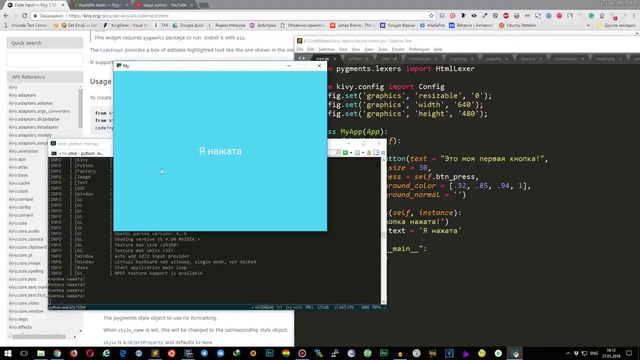This screenshot has width=640, height=360.
Task: Click the API Reference sidebar vertical scrollbar
Action: [x=80, y=108]
